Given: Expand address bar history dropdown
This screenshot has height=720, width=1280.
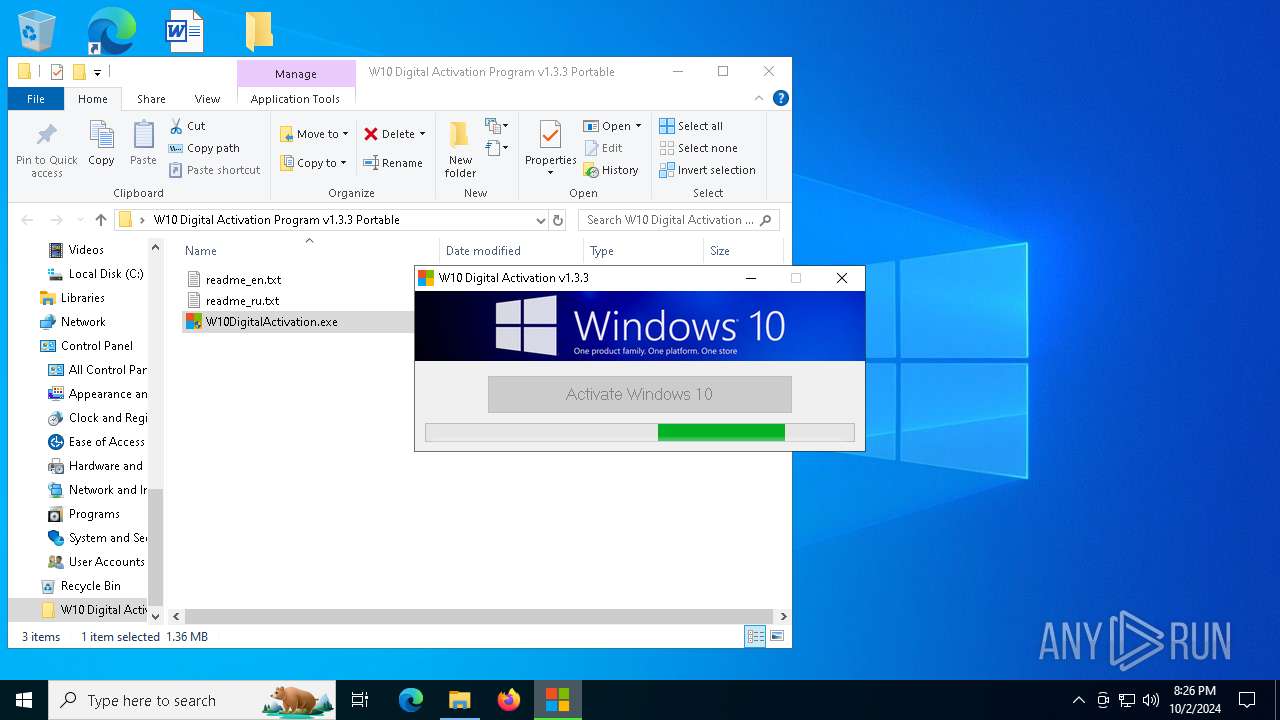Looking at the screenshot, I should click(540, 220).
